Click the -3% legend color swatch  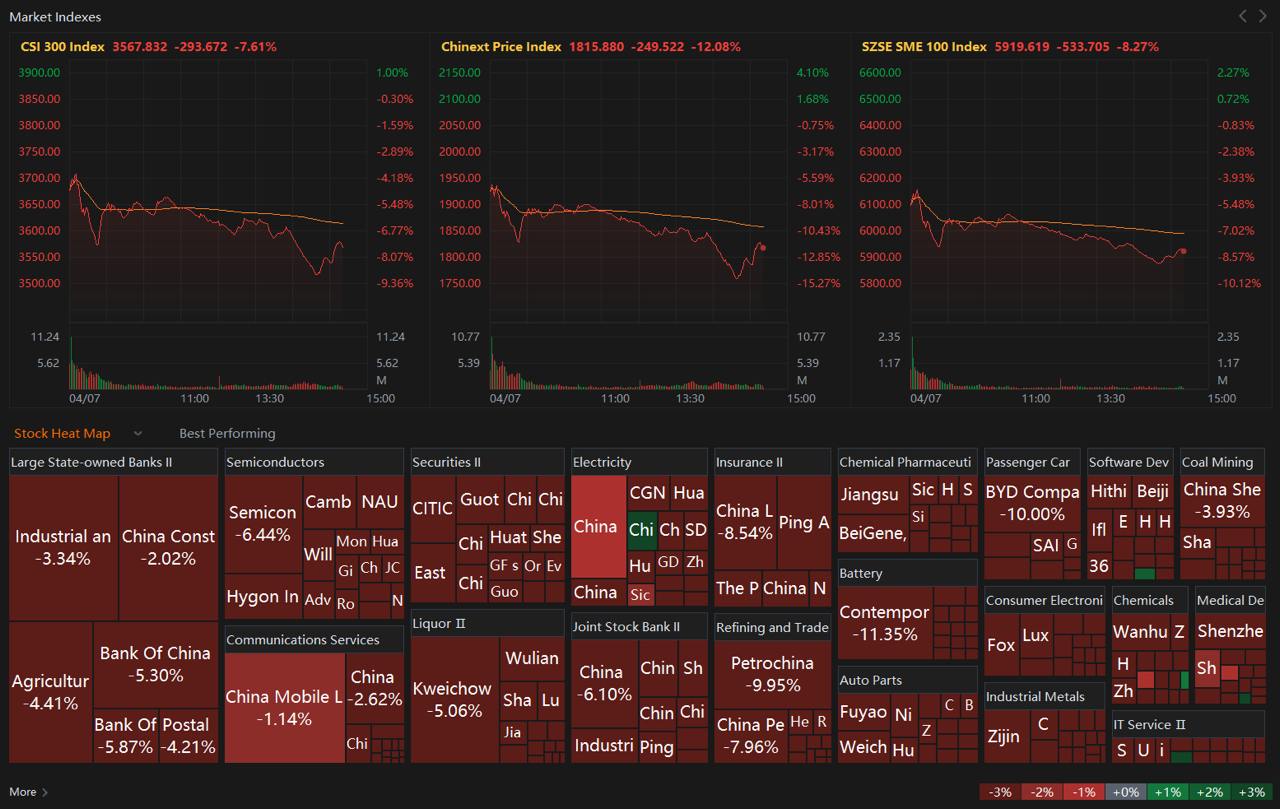point(1000,792)
